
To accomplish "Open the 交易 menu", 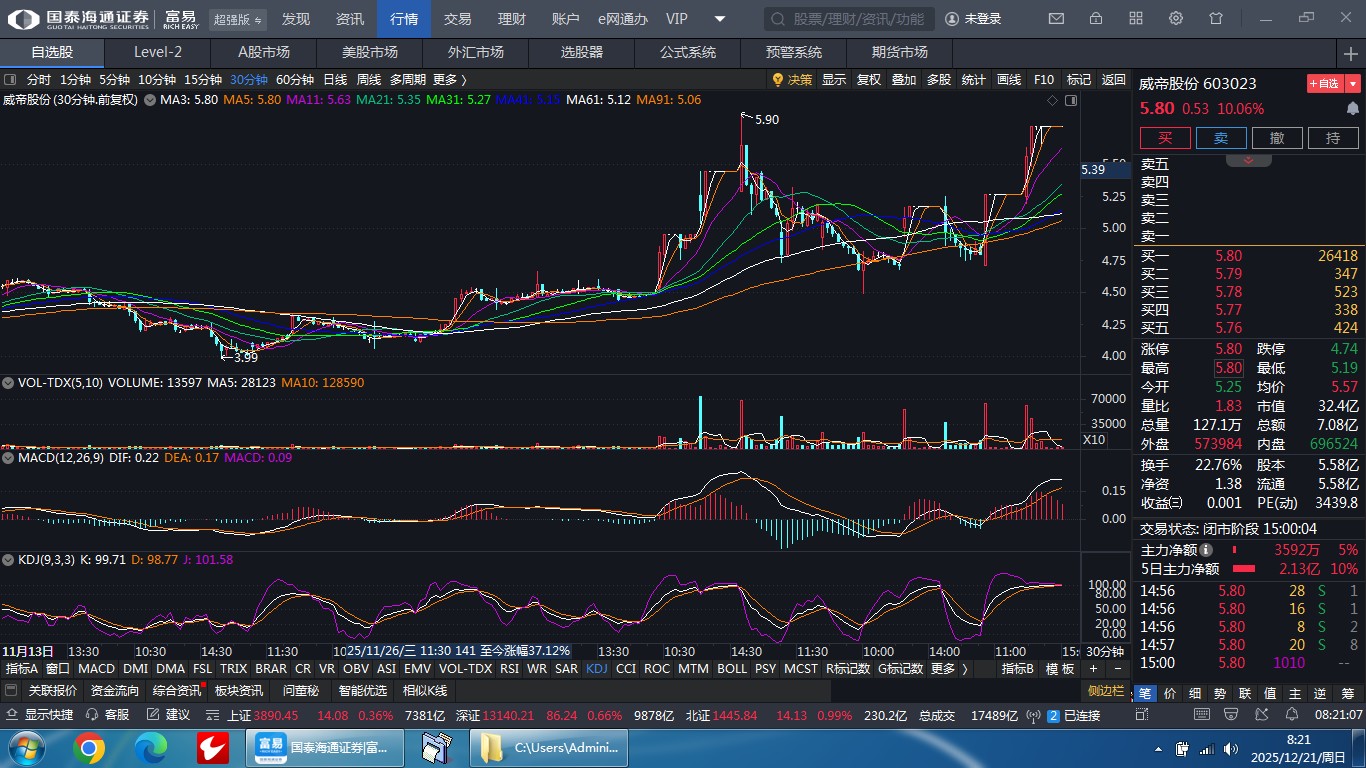I will 457,19.
